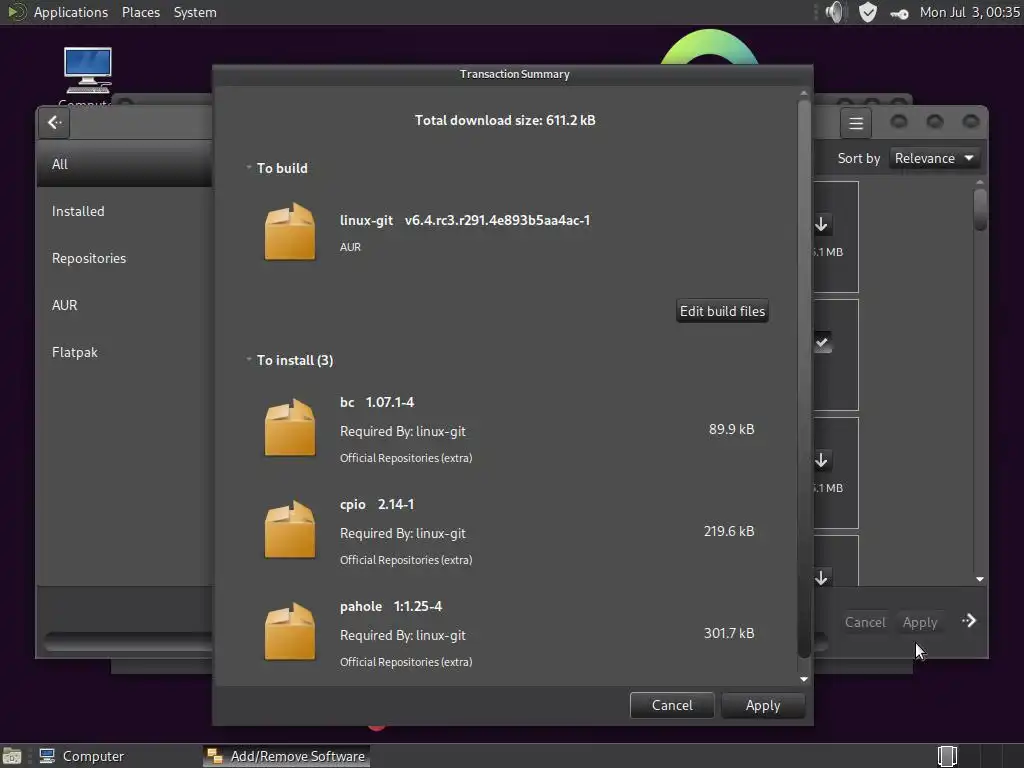Click the Transaction Summary vertical scrollbar
Image resolution: width=1024 pixels, height=768 pixels.
pos(804,379)
